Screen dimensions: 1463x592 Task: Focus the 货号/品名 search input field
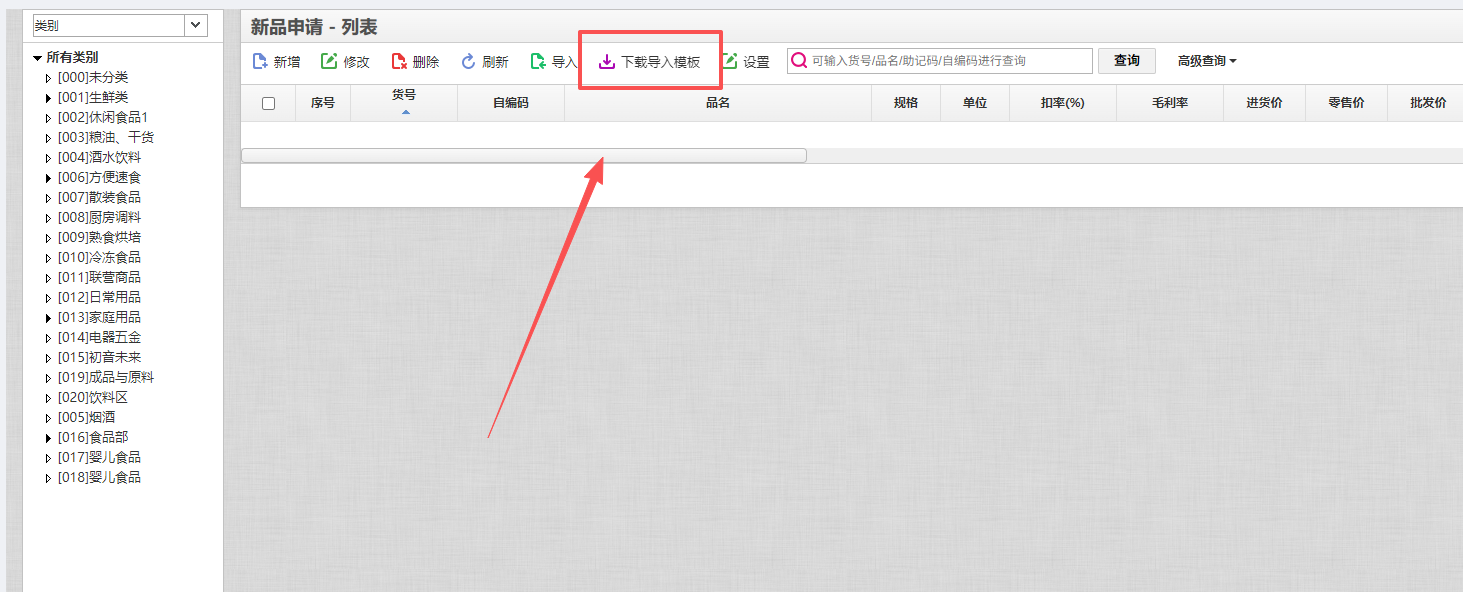point(948,61)
